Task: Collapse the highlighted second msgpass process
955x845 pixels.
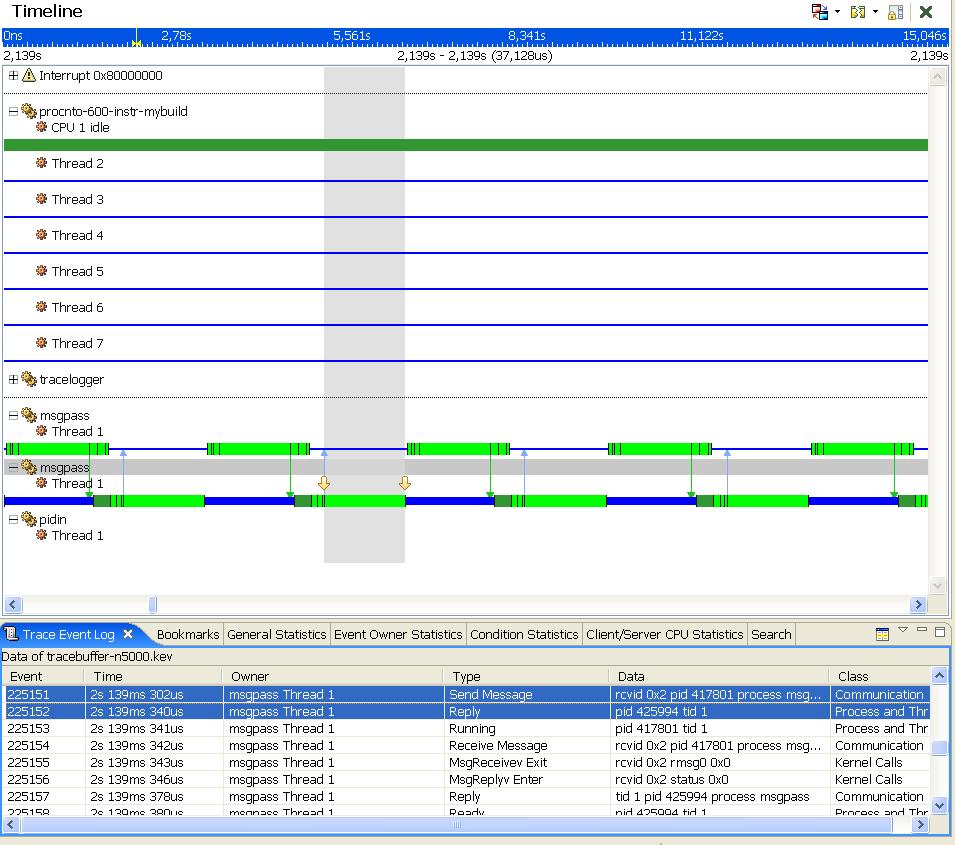Action: 13,468
